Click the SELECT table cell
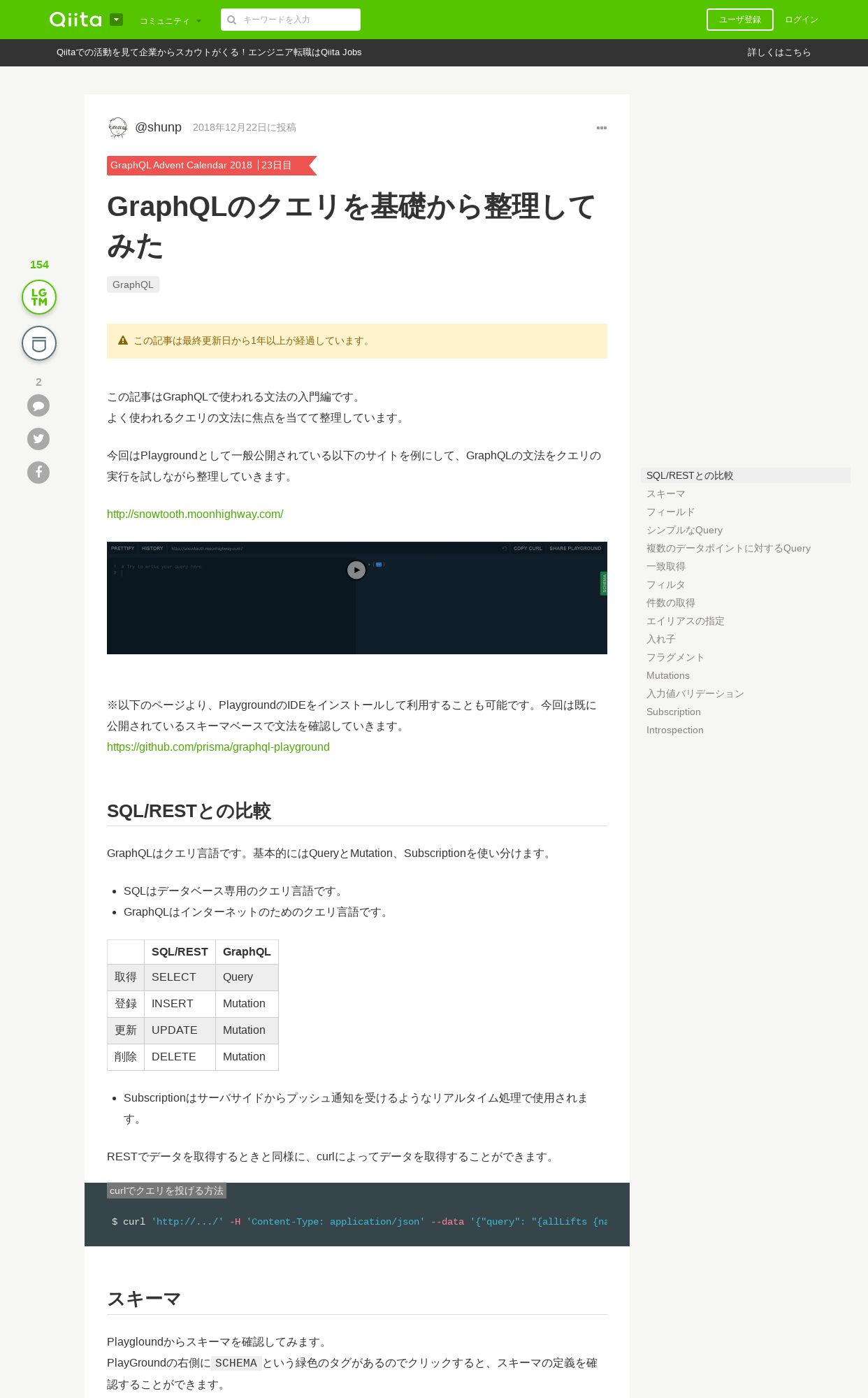 180,977
